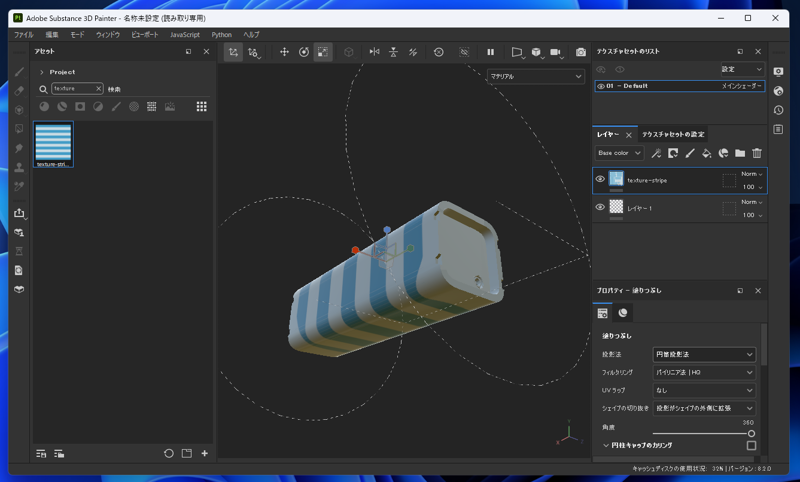
Task: Open history clock icon on right sidebar
Action: point(778,110)
